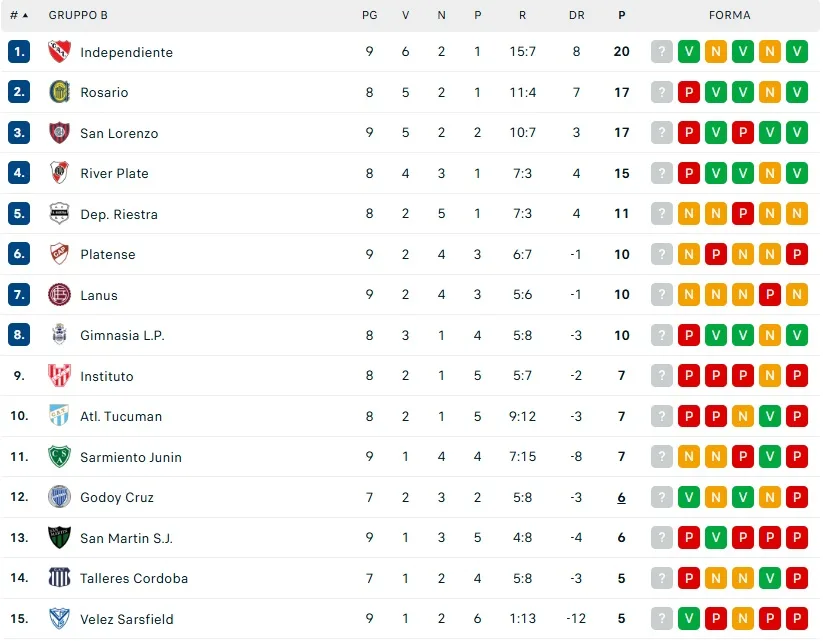Click the Godoy Cruz crest

[x=59, y=497]
